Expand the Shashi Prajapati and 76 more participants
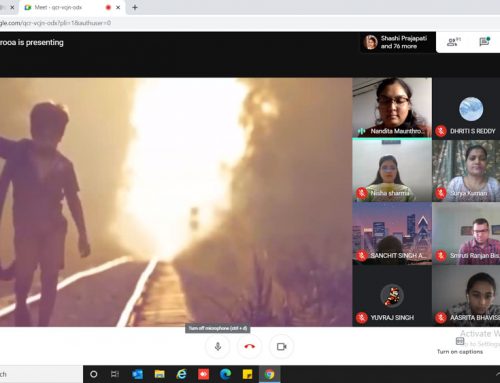This screenshot has width=500, height=383. (x=398, y=42)
